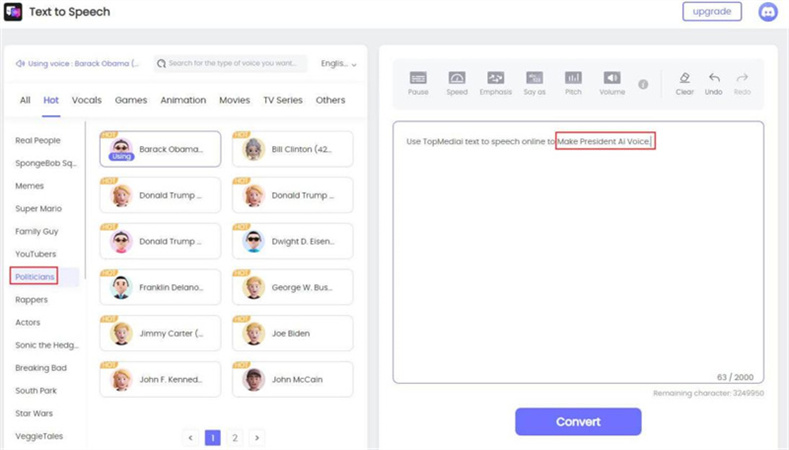Go to previous page arrow
789x450 pixels.
tap(190, 437)
